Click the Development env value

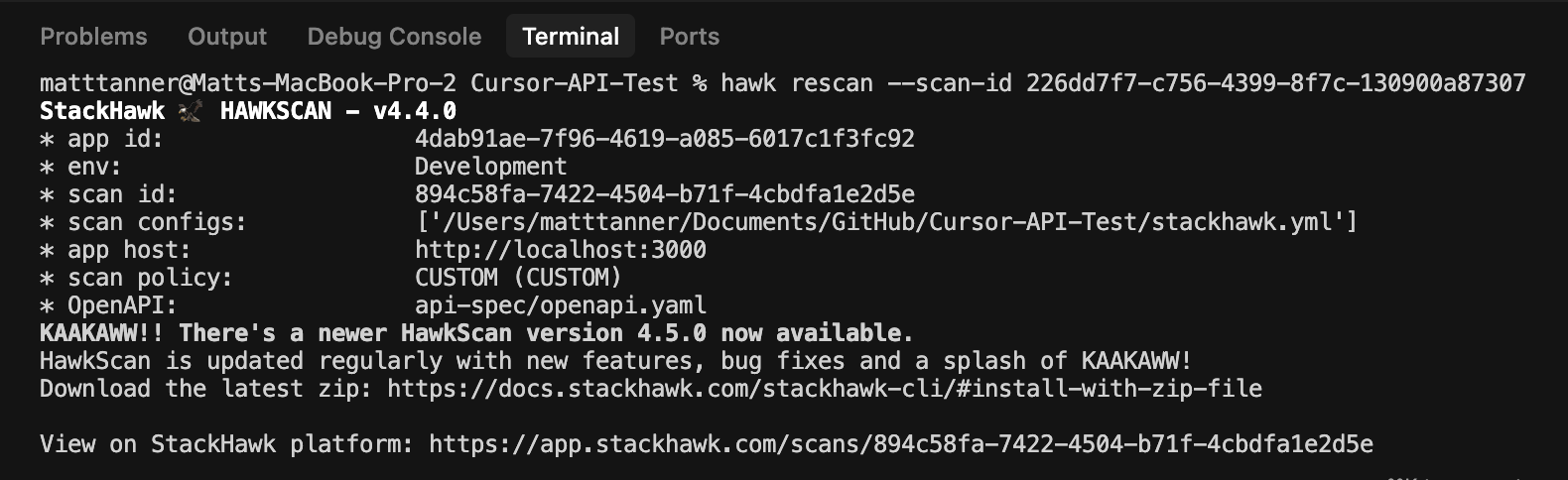491,167
